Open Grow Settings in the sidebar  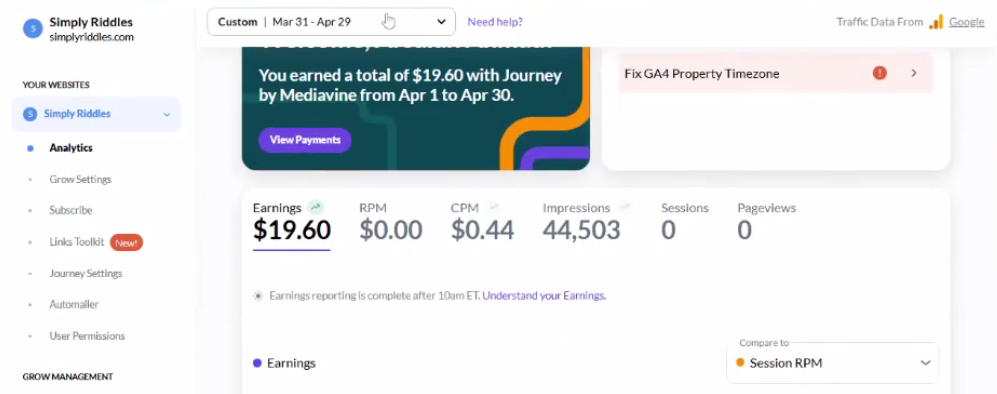click(80, 179)
